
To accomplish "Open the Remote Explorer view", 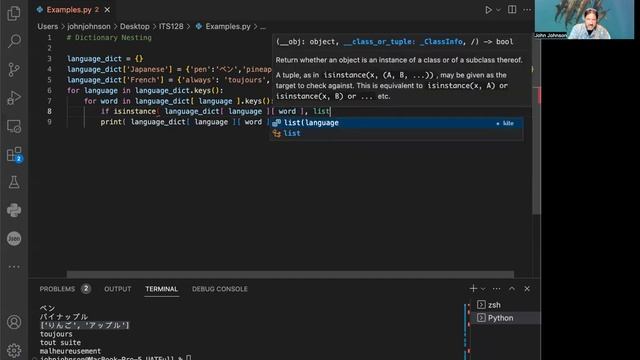I will pos(14,127).
